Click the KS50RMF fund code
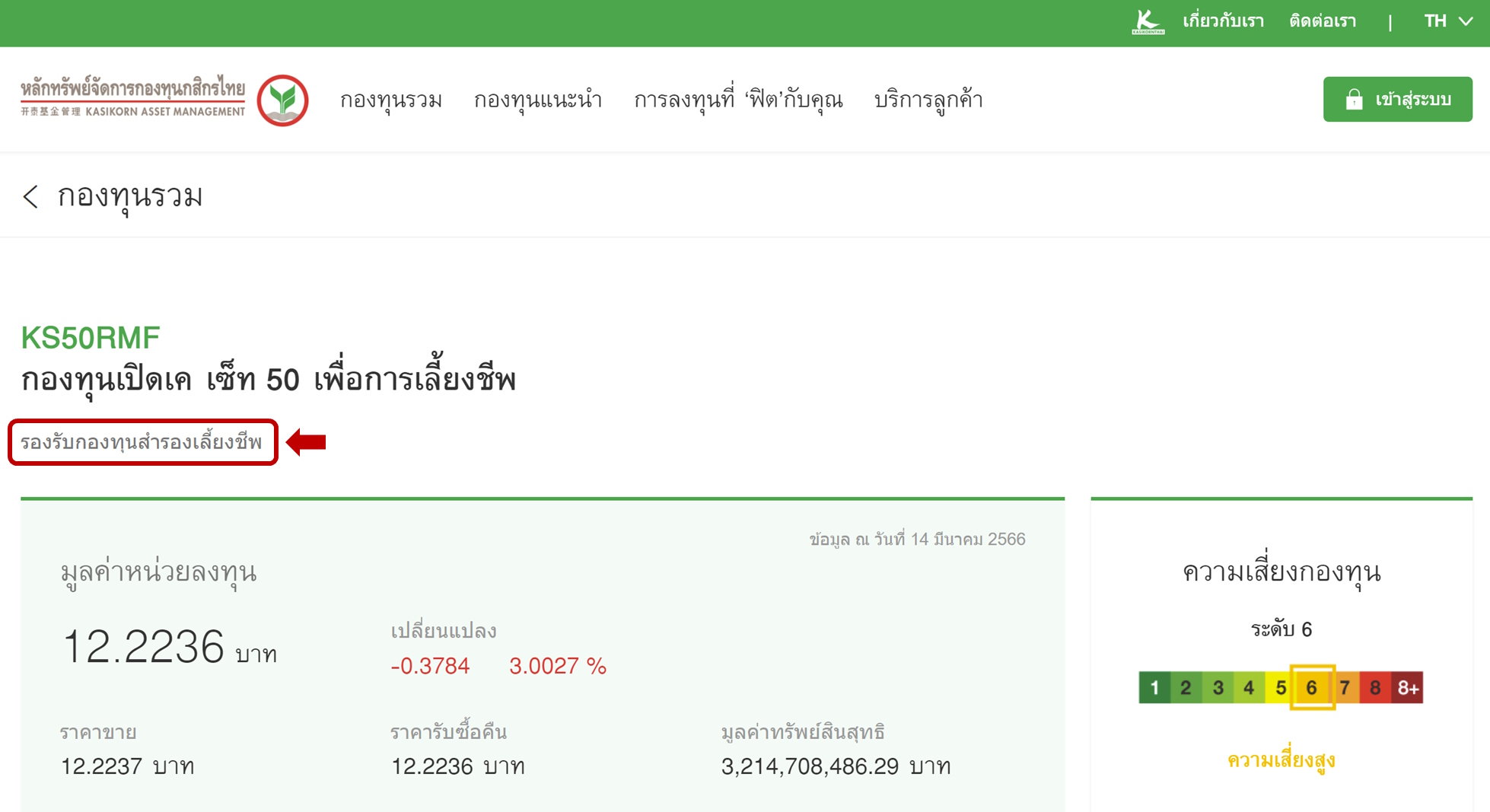 click(x=91, y=337)
